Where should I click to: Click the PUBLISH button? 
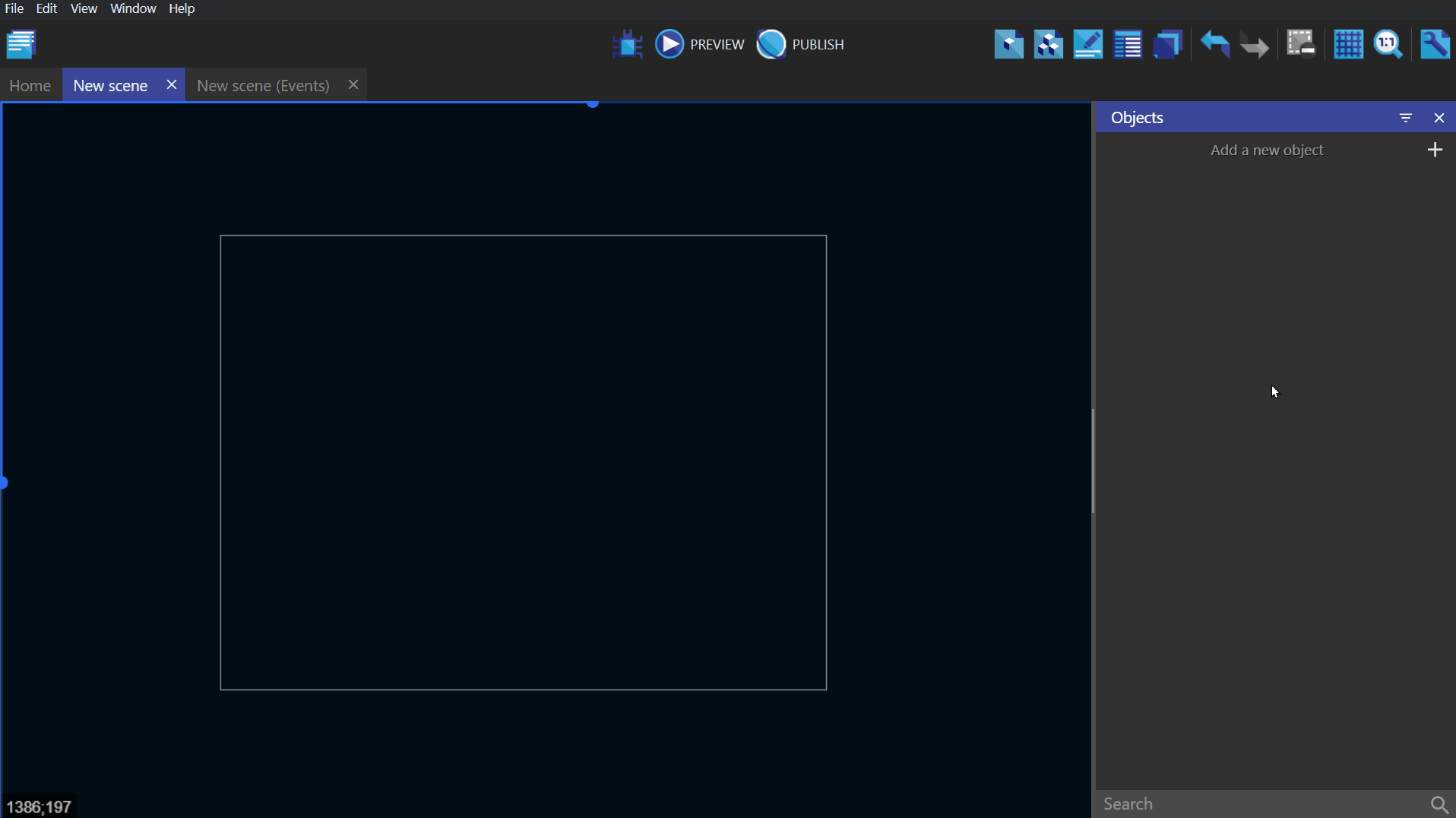[801, 44]
